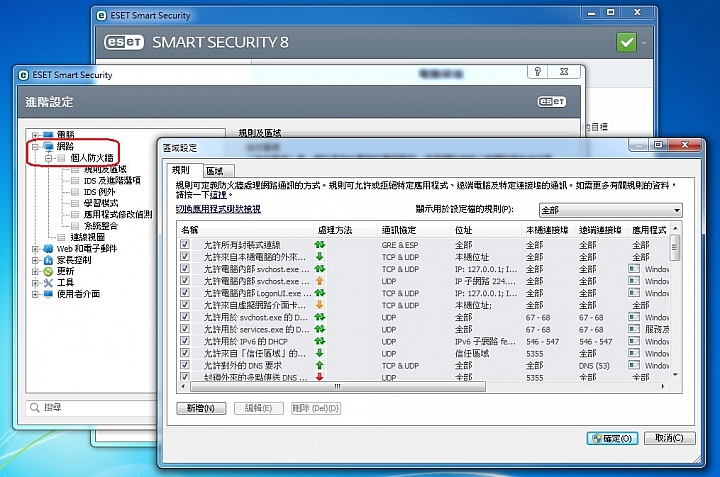This screenshot has height=477, width=720.
Task: Select 系統整合 in the tree
Action: click(x=101, y=225)
